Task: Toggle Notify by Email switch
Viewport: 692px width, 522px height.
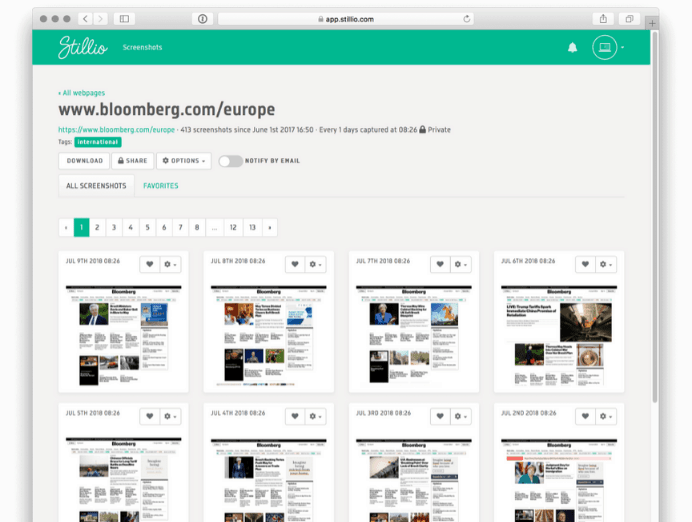Action: click(230, 161)
